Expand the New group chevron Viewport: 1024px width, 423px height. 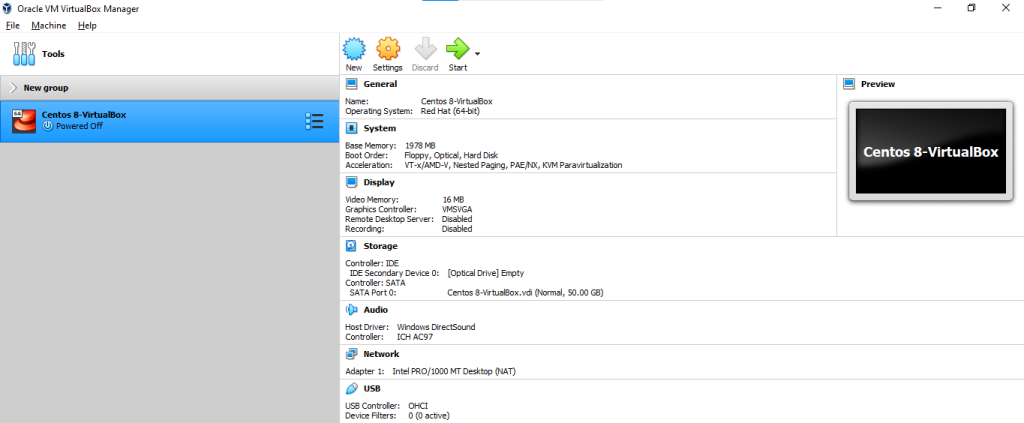point(13,87)
